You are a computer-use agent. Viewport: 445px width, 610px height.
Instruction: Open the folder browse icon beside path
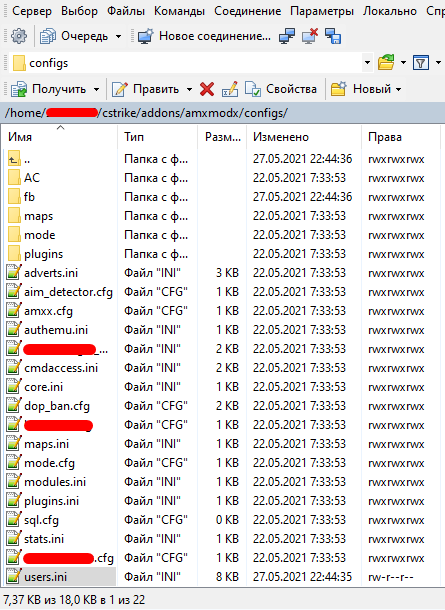tap(386, 62)
